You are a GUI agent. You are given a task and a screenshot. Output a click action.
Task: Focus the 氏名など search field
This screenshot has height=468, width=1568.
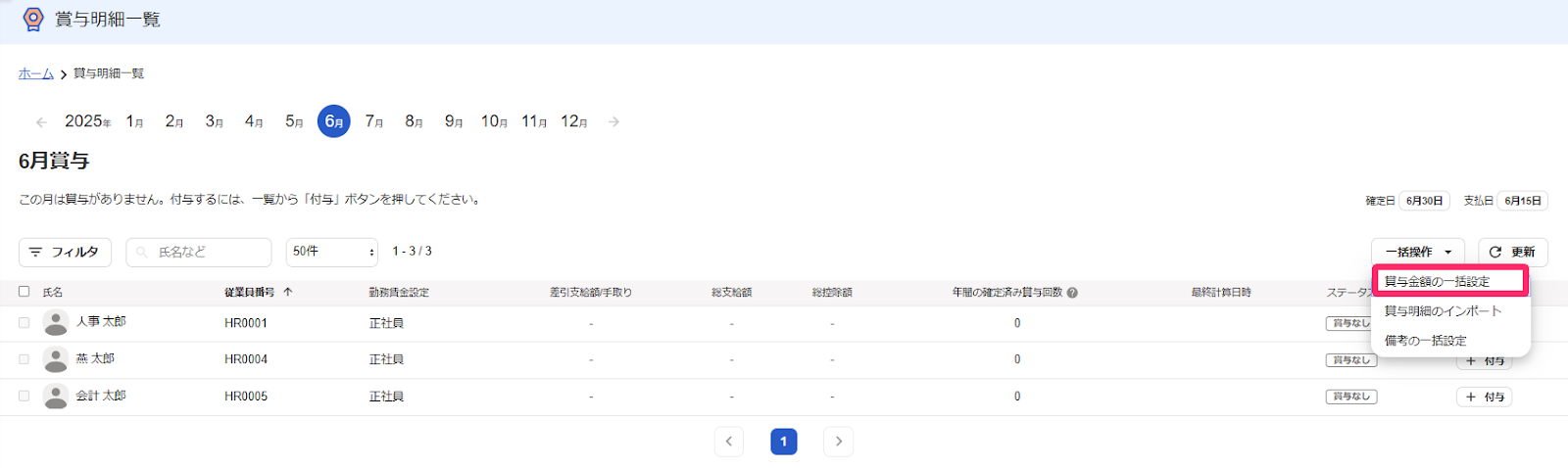199,253
